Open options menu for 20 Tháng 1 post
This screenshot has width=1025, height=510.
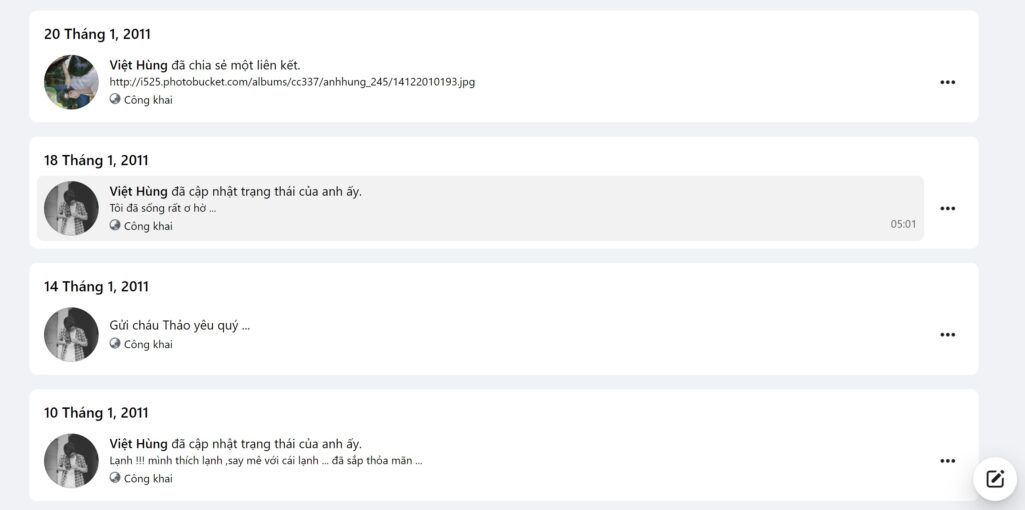[947, 82]
